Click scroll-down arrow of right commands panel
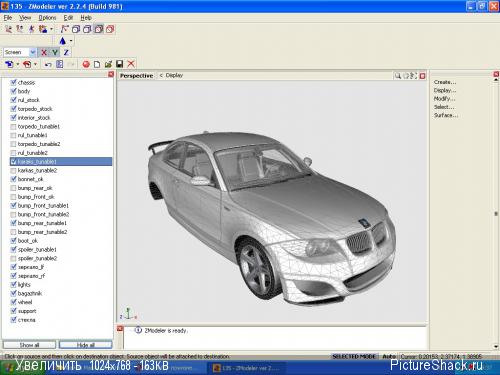 tap(496, 347)
